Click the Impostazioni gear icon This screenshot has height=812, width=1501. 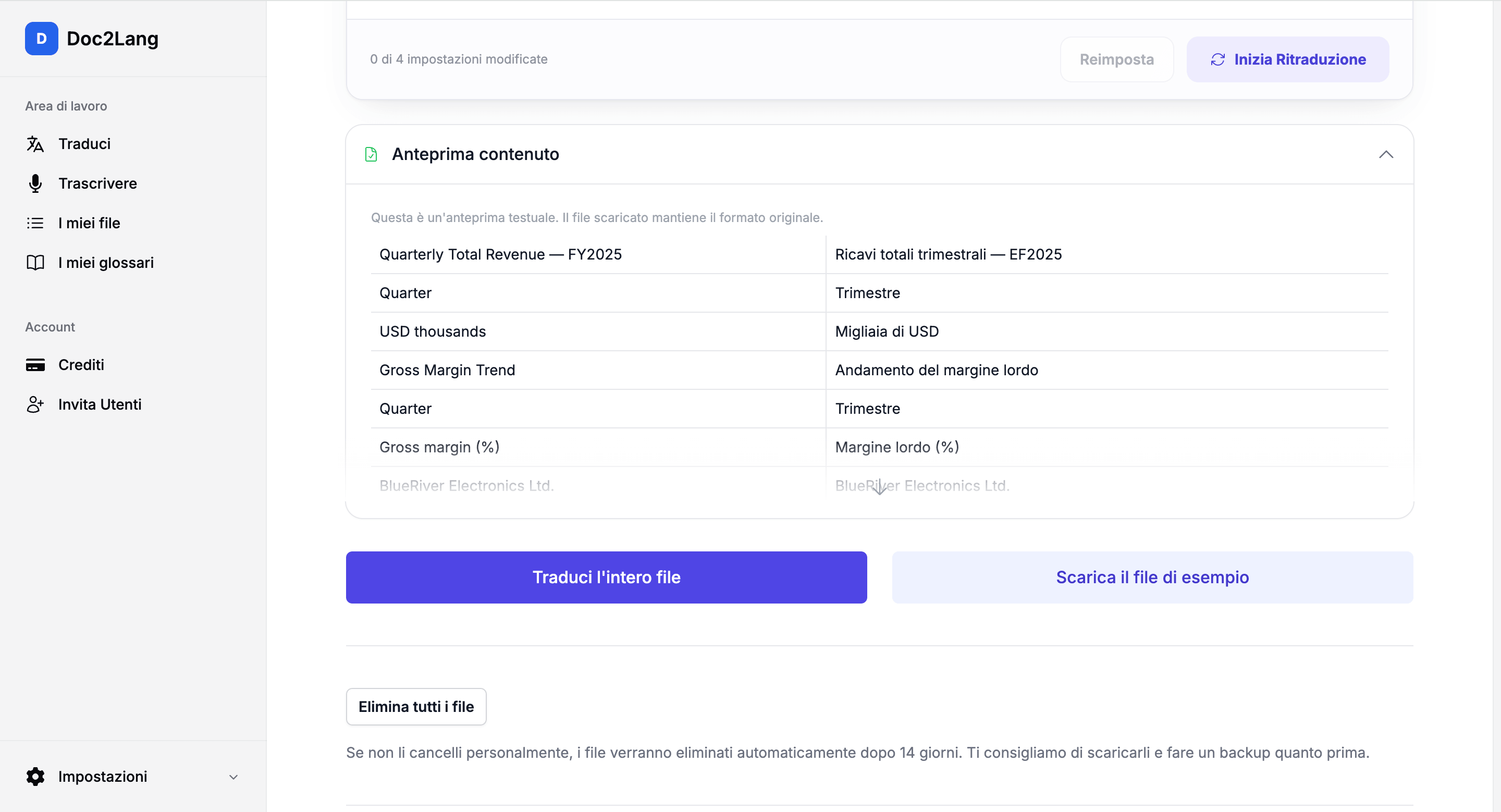coord(35,777)
